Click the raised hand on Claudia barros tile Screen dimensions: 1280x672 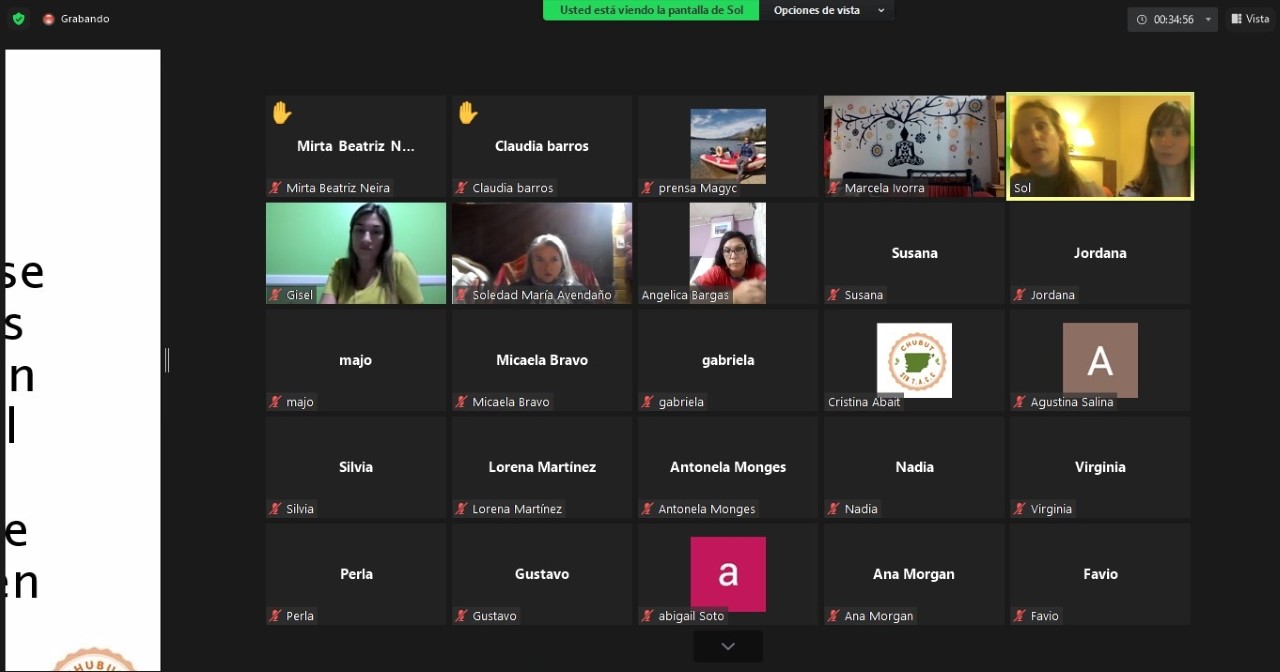click(x=468, y=113)
